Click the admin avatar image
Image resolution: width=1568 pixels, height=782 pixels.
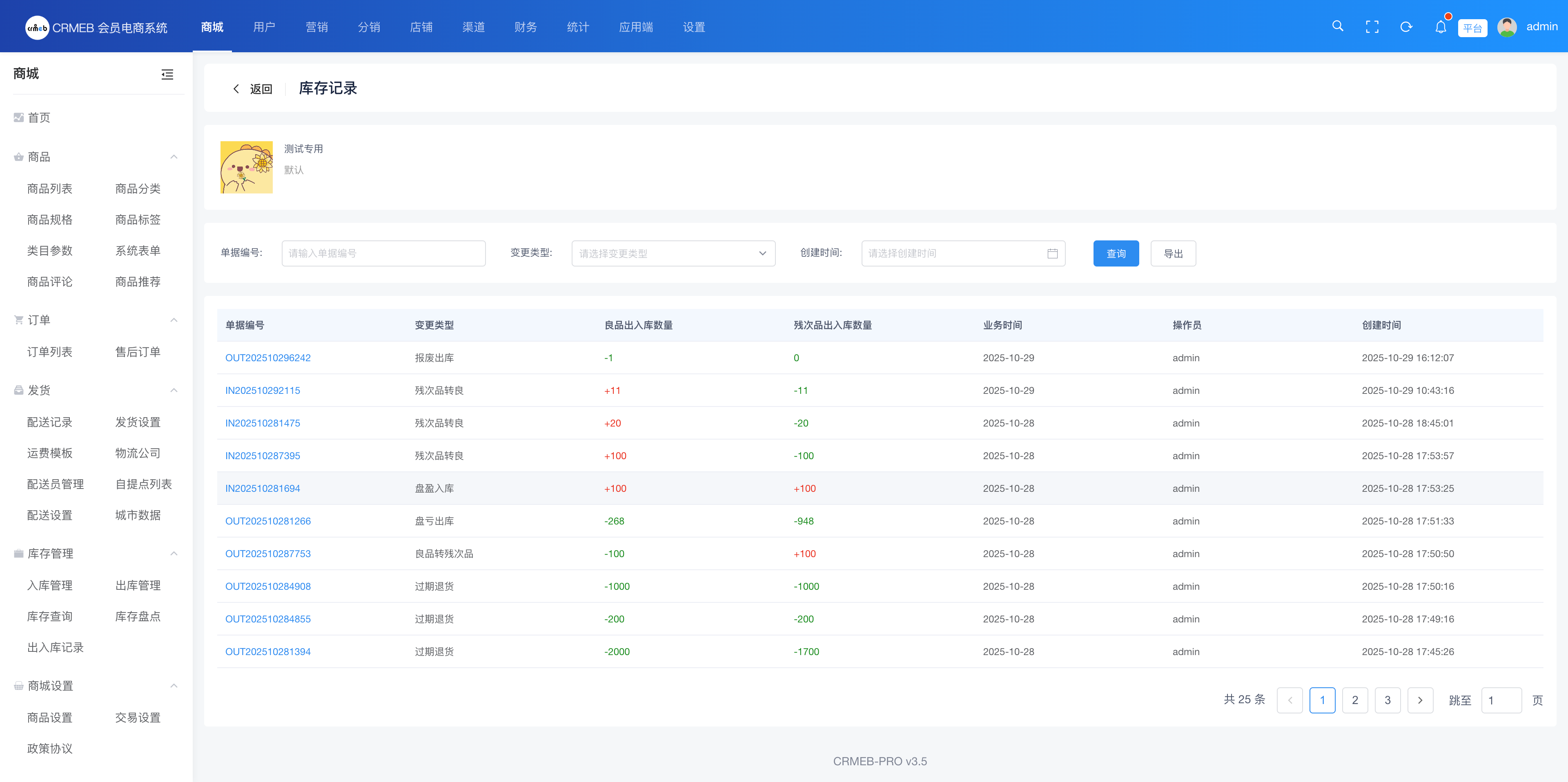tap(1506, 27)
